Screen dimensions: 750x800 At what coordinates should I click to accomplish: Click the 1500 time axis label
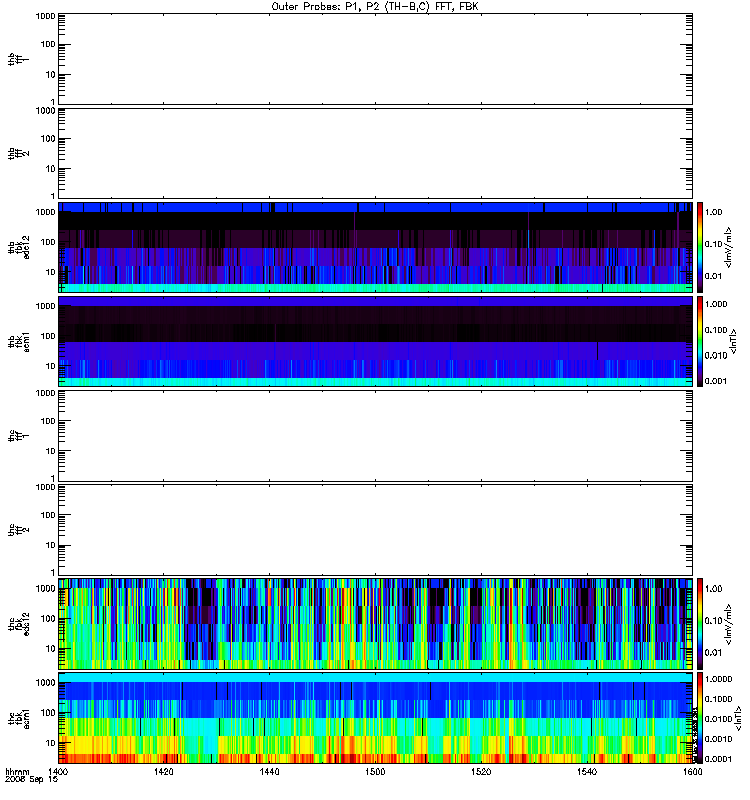pyautogui.click(x=375, y=771)
